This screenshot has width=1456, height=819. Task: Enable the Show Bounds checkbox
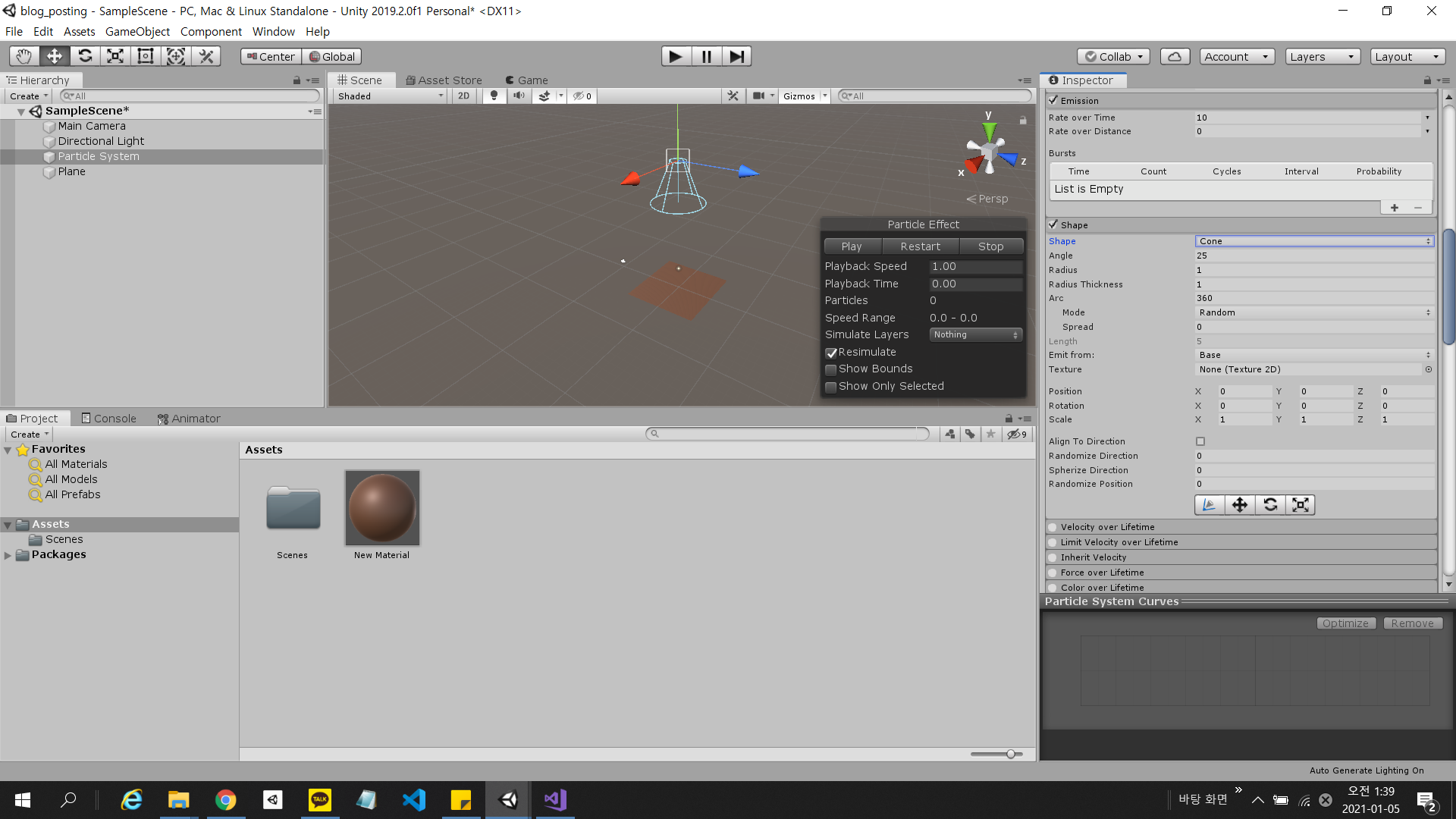click(x=831, y=369)
